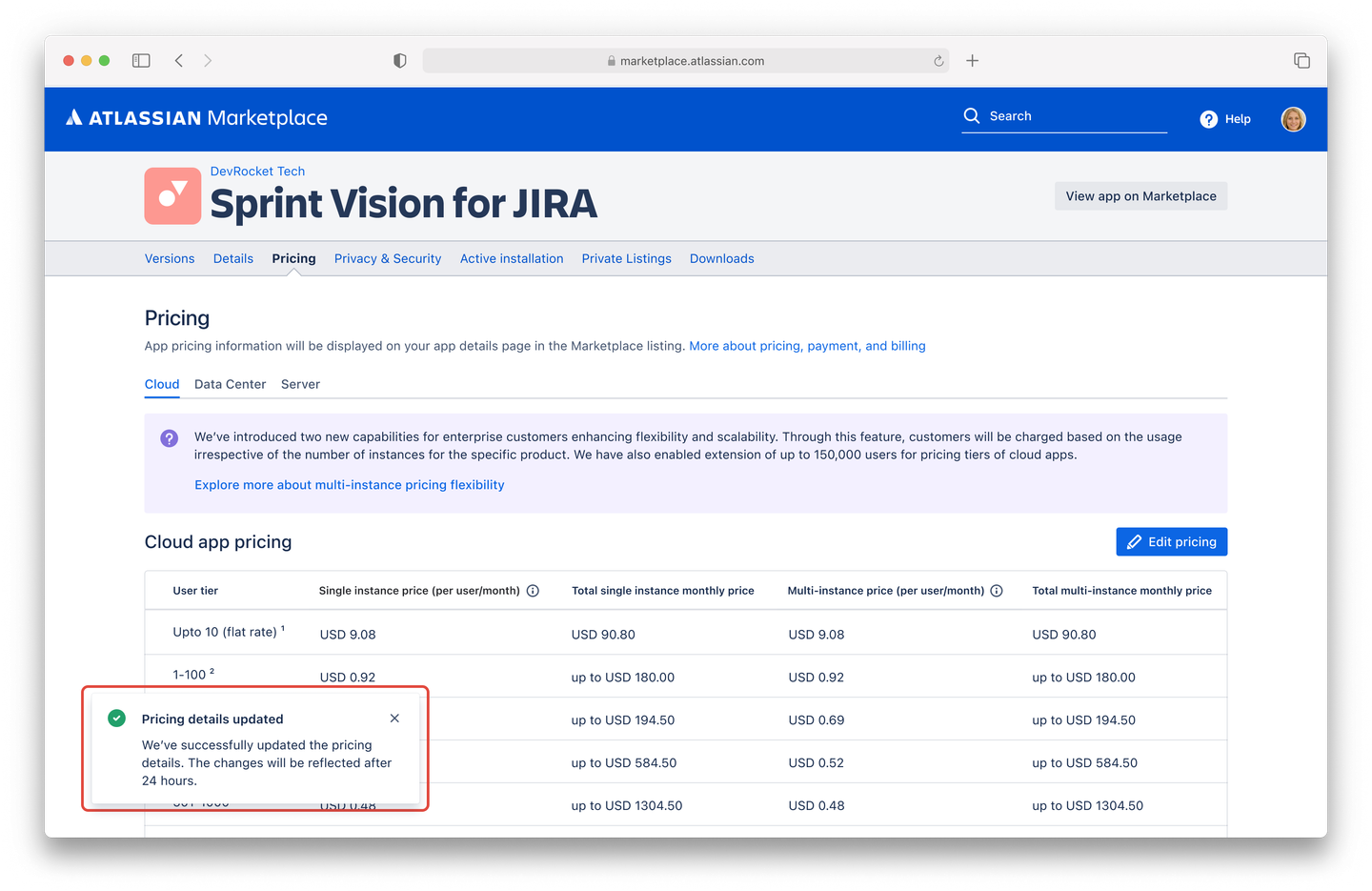Click the reload icon in the address bar

(x=938, y=60)
